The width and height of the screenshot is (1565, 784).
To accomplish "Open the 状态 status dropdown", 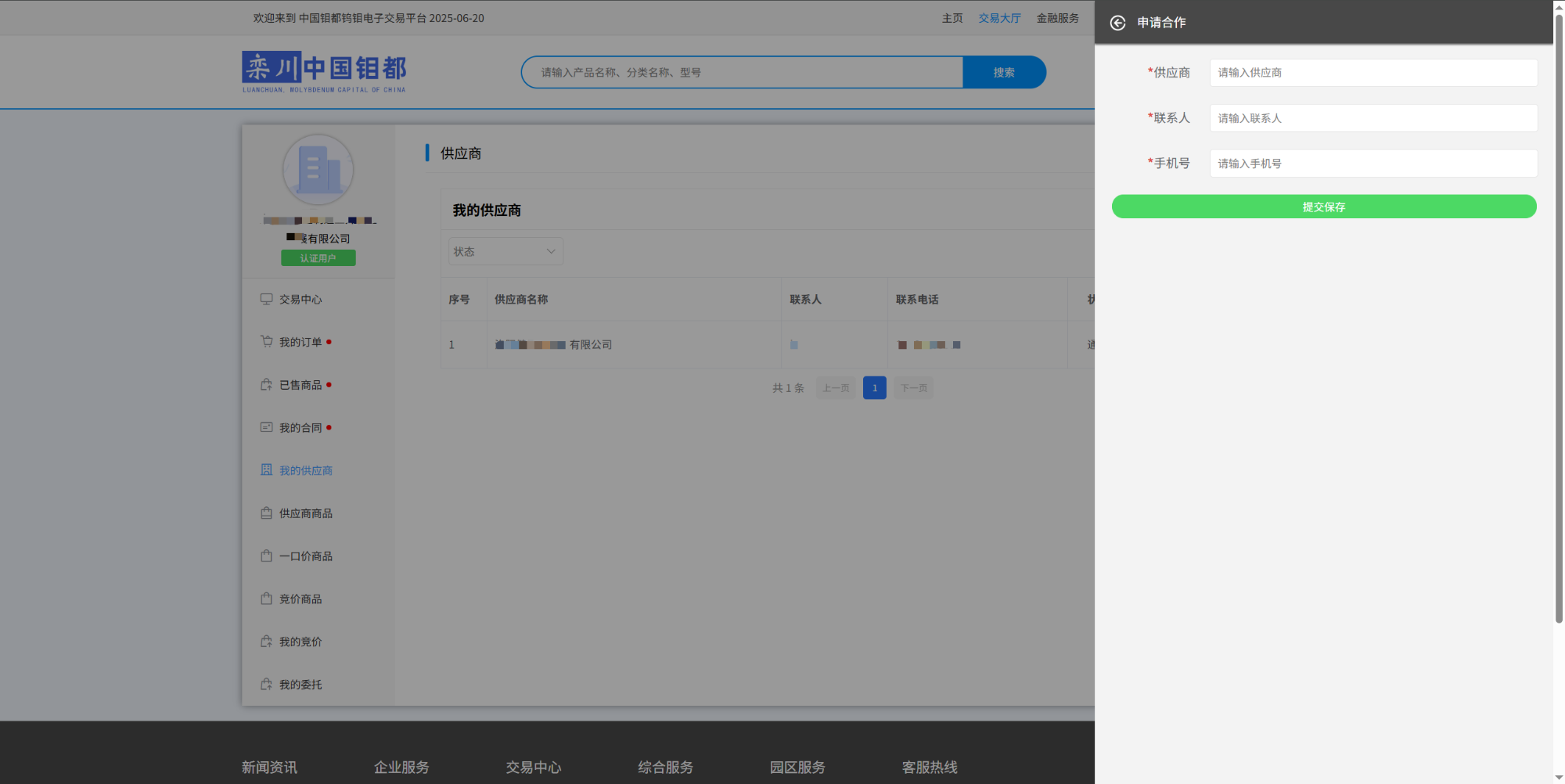I will (x=505, y=251).
